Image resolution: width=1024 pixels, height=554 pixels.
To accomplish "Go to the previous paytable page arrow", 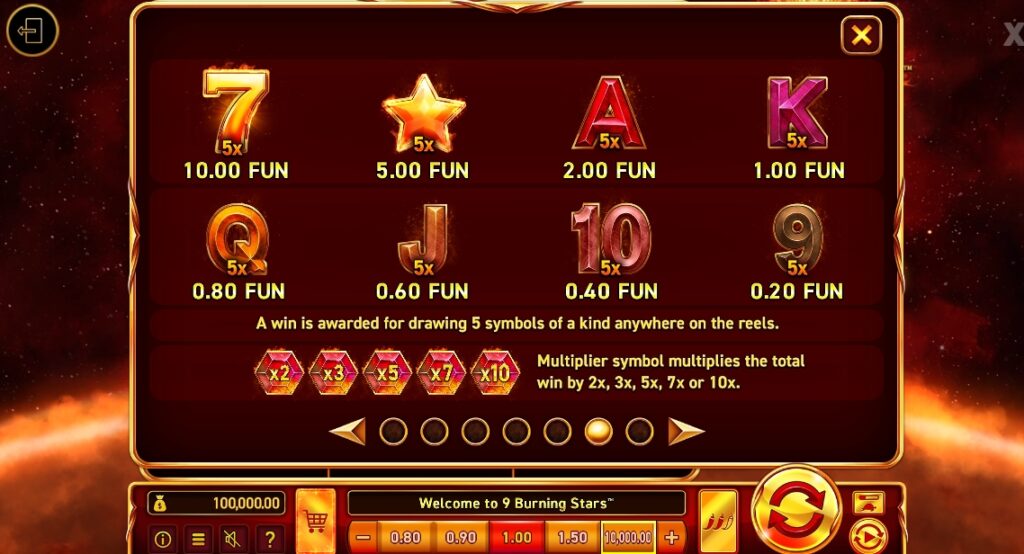I will pyautogui.click(x=347, y=432).
